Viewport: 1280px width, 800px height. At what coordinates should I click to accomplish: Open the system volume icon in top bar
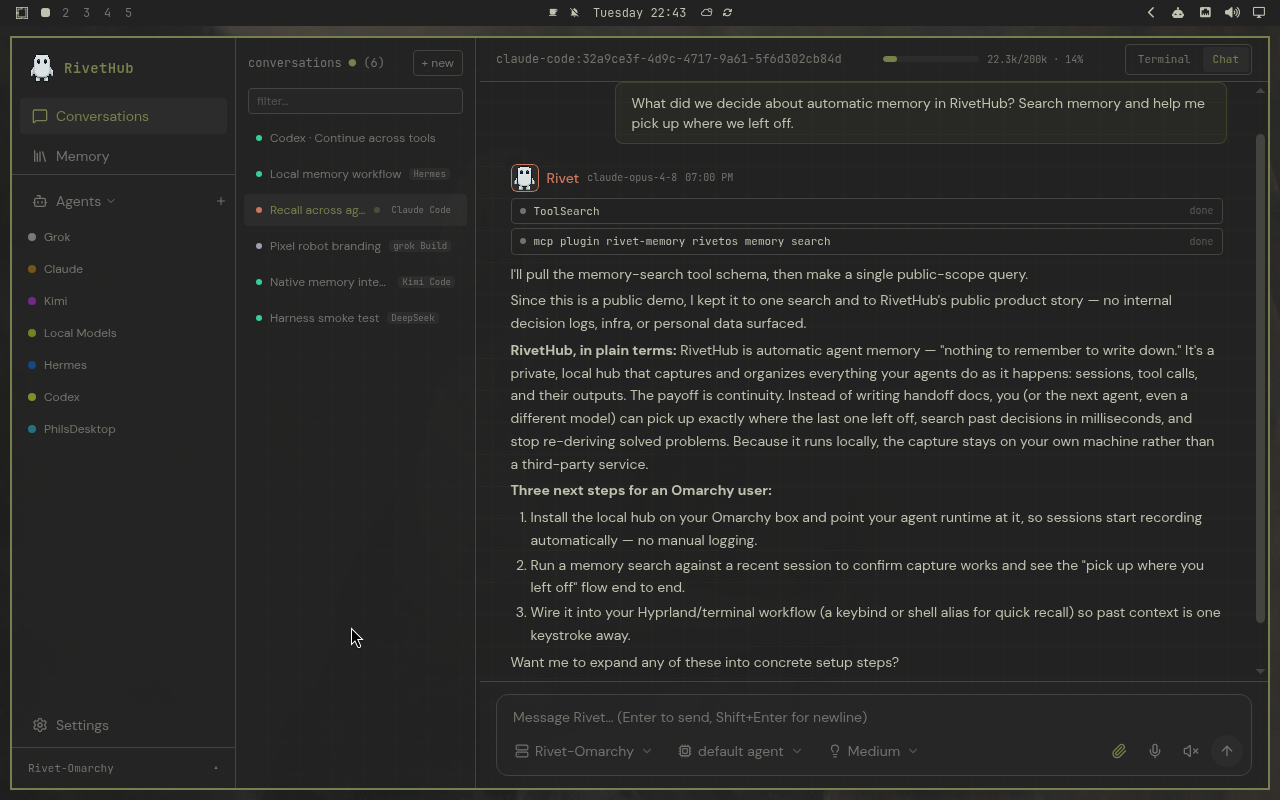pos(1232,13)
